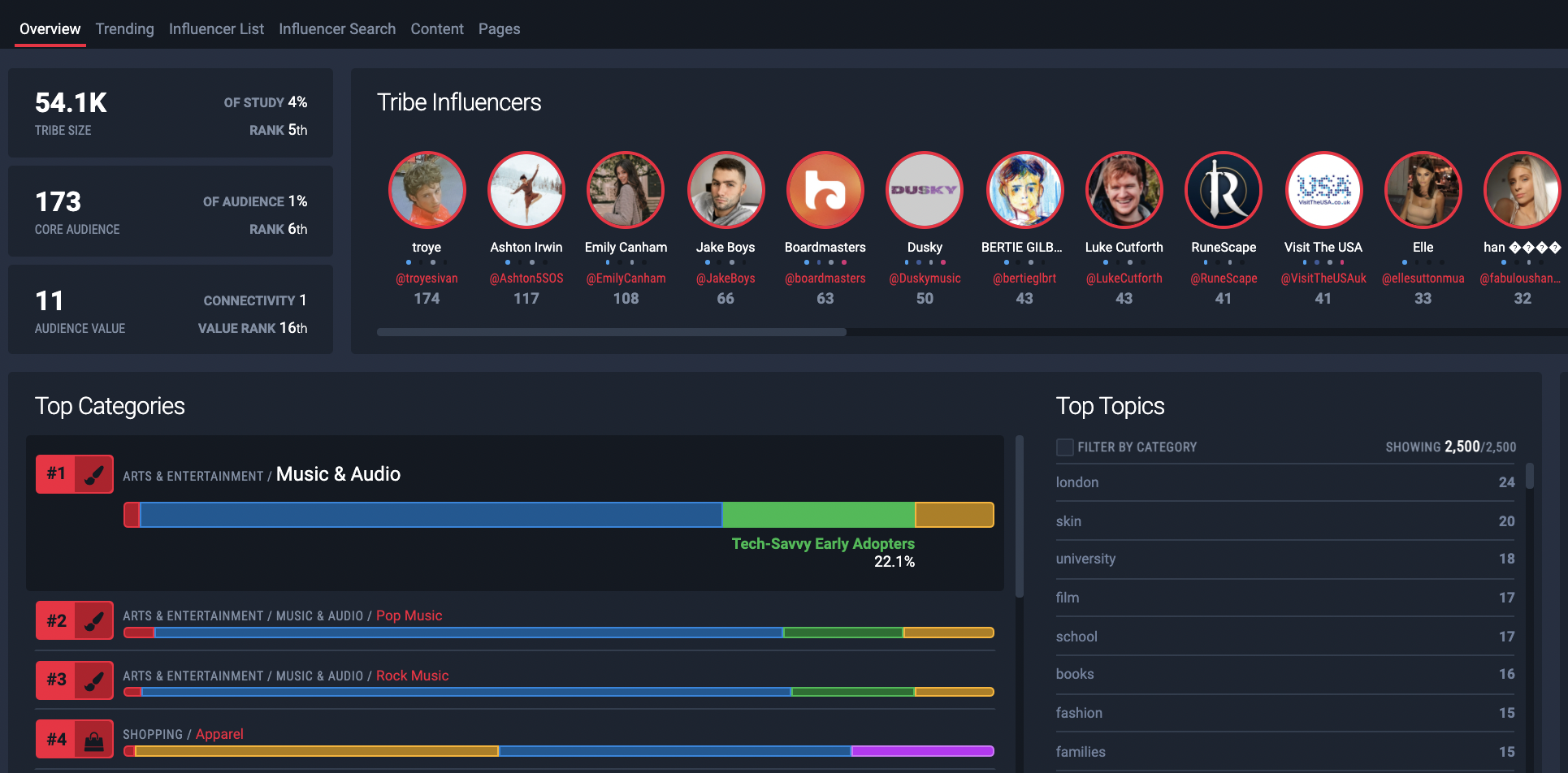Click the Top Categories list scrollbar
The image size is (1568, 773).
pyautogui.click(x=1020, y=516)
